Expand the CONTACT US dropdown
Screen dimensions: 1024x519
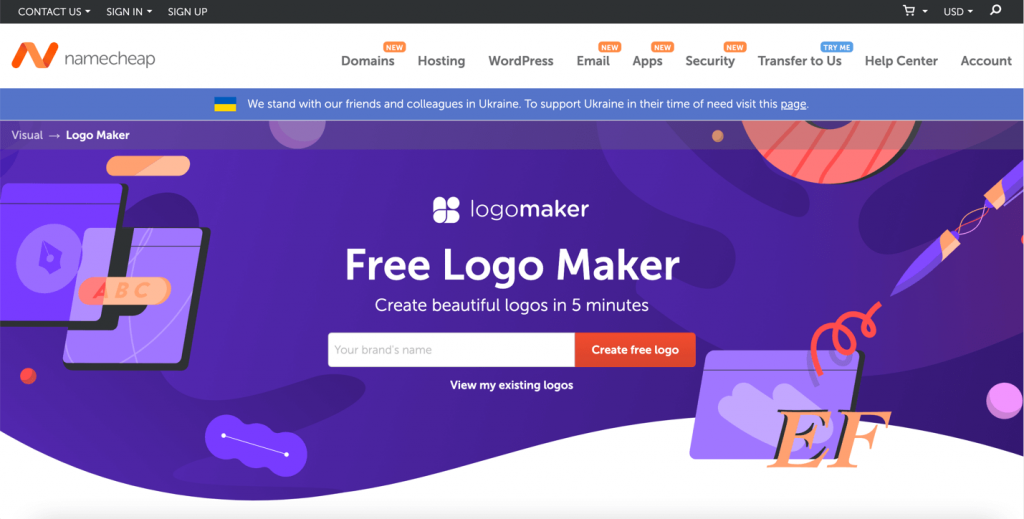(54, 12)
